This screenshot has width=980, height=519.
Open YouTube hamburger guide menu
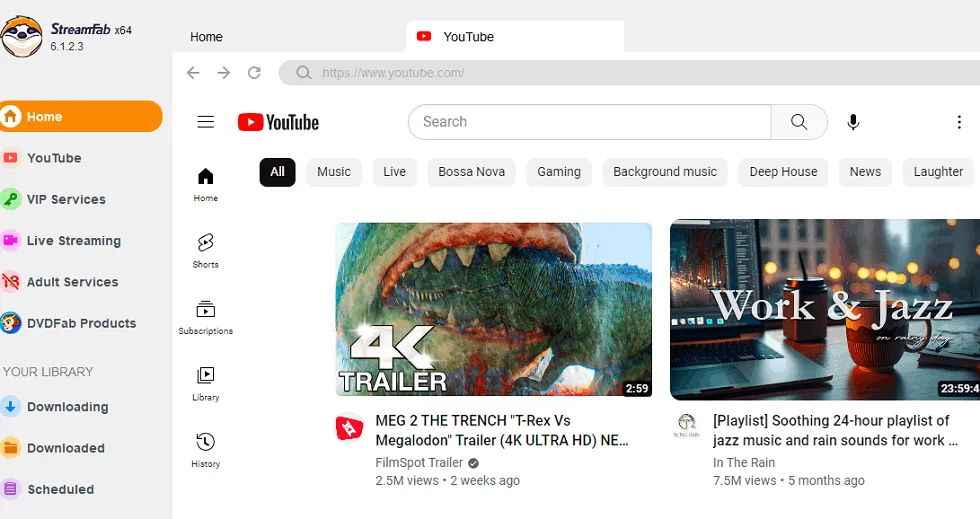206,122
